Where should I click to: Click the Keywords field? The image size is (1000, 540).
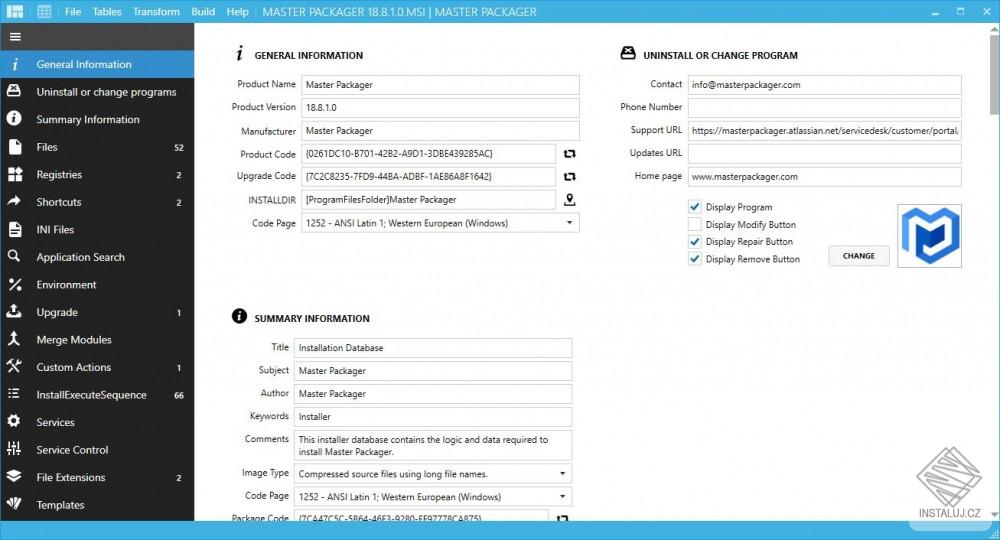433,416
